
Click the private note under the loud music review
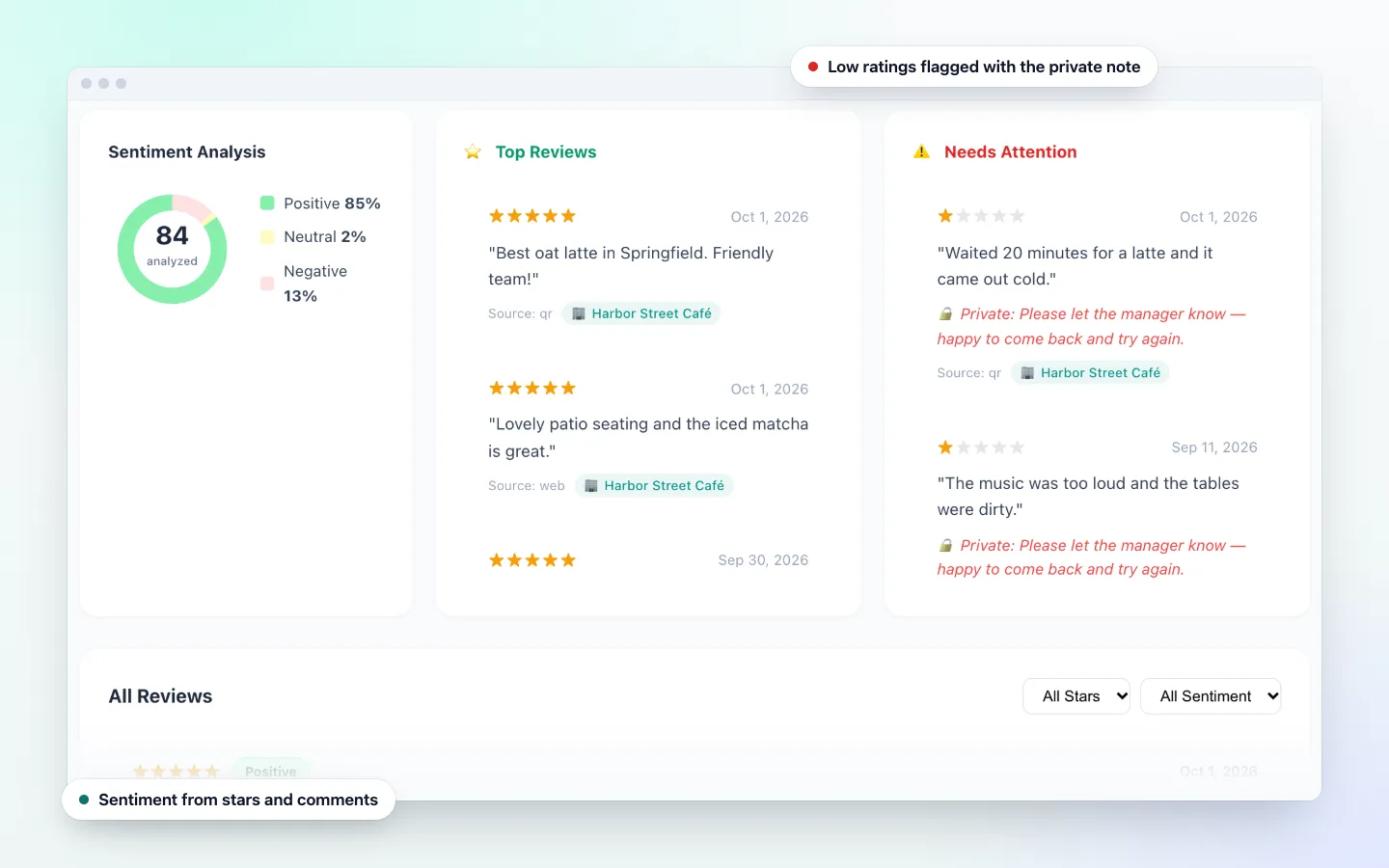click(x=1092, y=557)
